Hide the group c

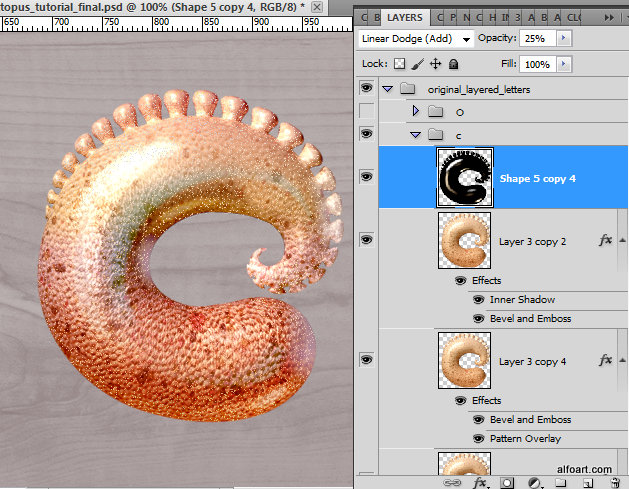click(366, 133)
